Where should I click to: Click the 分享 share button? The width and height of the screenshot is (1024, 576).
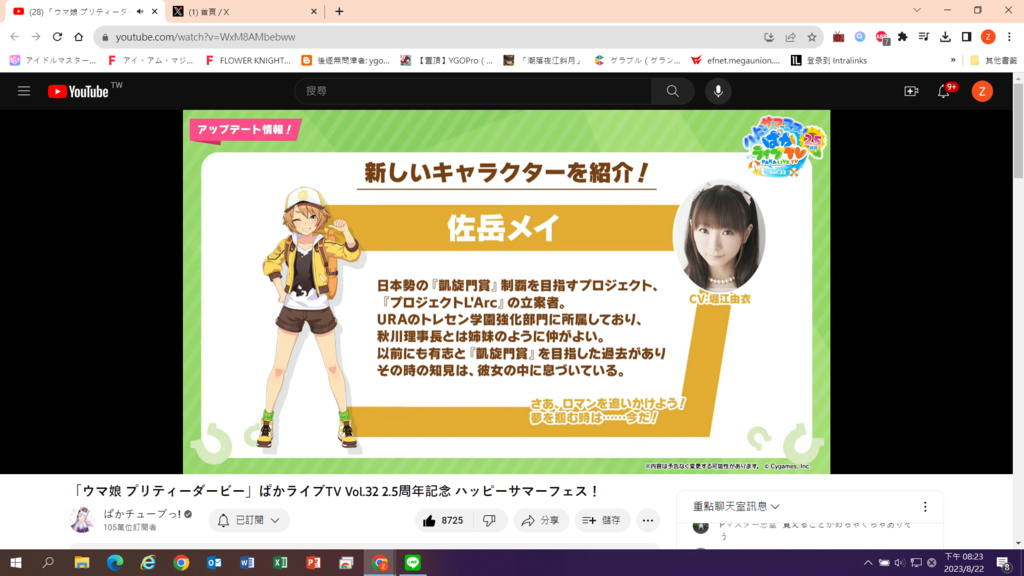[x=540, y=520]
